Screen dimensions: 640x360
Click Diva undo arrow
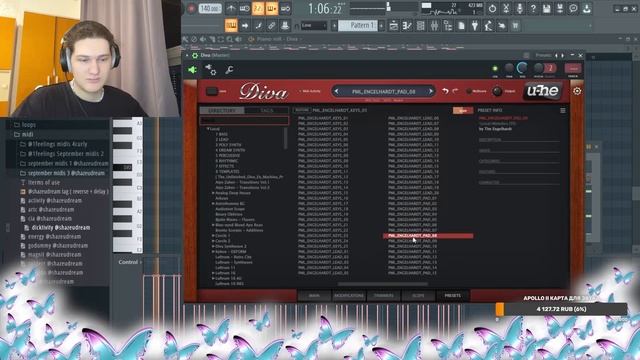(x=445, y=91)
